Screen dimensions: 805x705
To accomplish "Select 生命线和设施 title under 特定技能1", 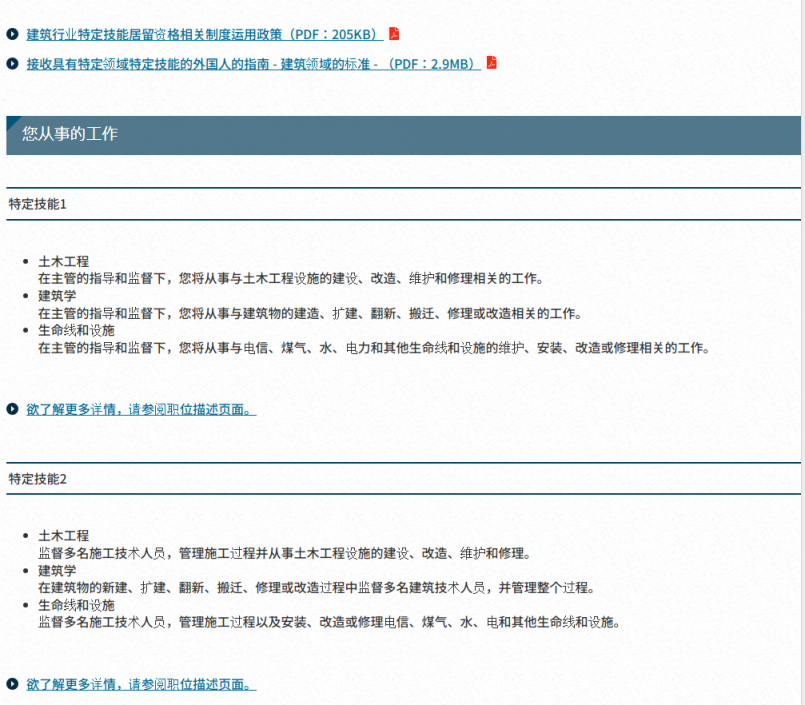I will pyautogui.click(x=76, y=330).
